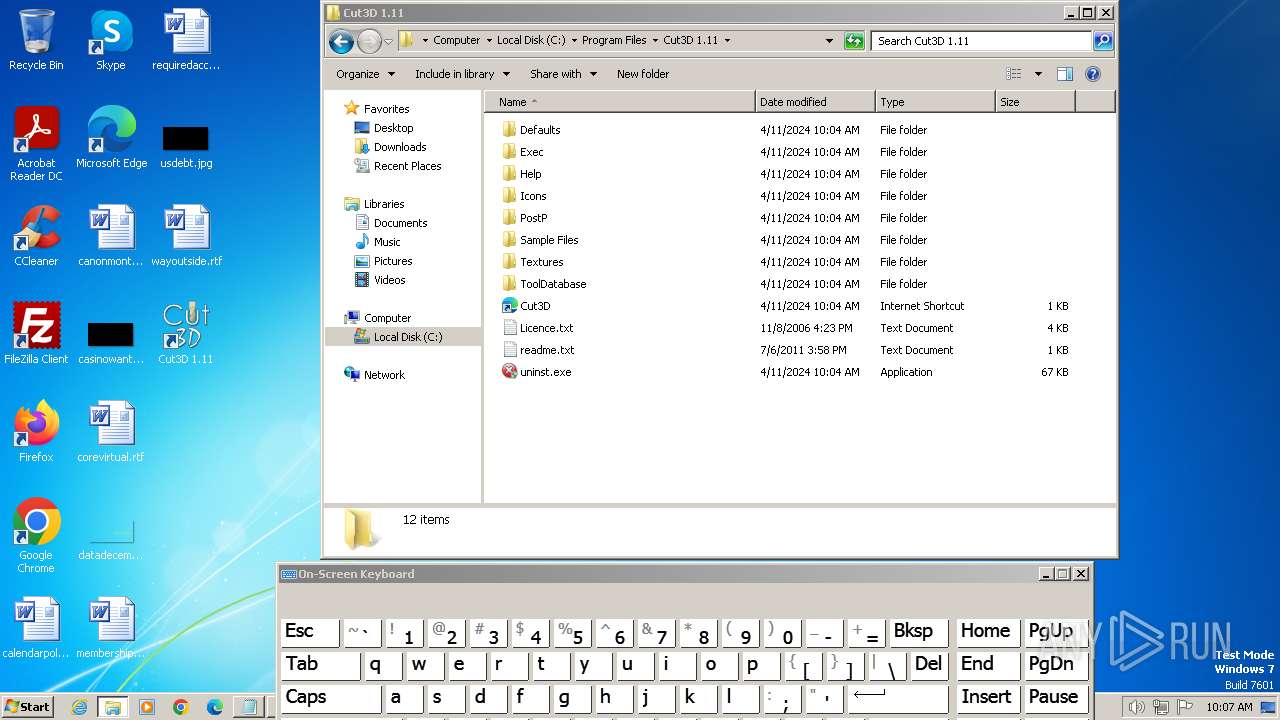Select usdebt.jpg file on desktop

[x=186, y=146]
